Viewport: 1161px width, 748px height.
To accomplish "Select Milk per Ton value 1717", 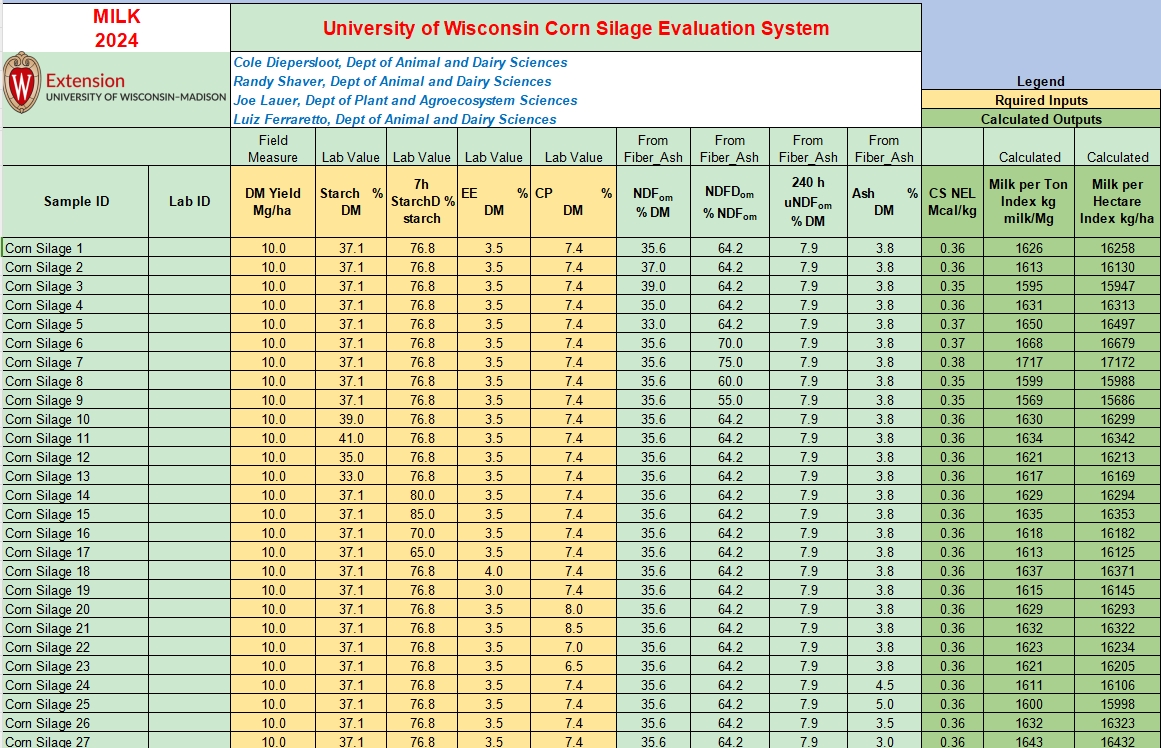I will (x=1028, y=362).
